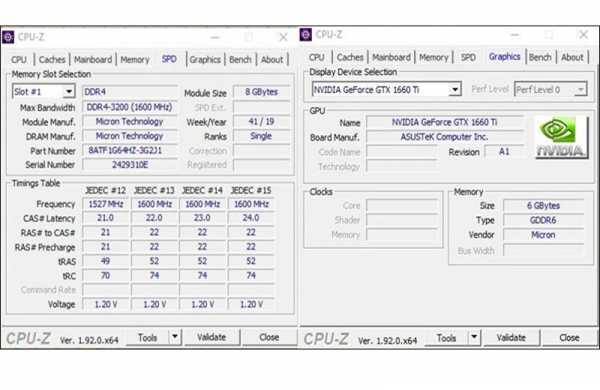Select Graphics tab in right window
This screenshot has height=390, width=600.
[504, 57]
